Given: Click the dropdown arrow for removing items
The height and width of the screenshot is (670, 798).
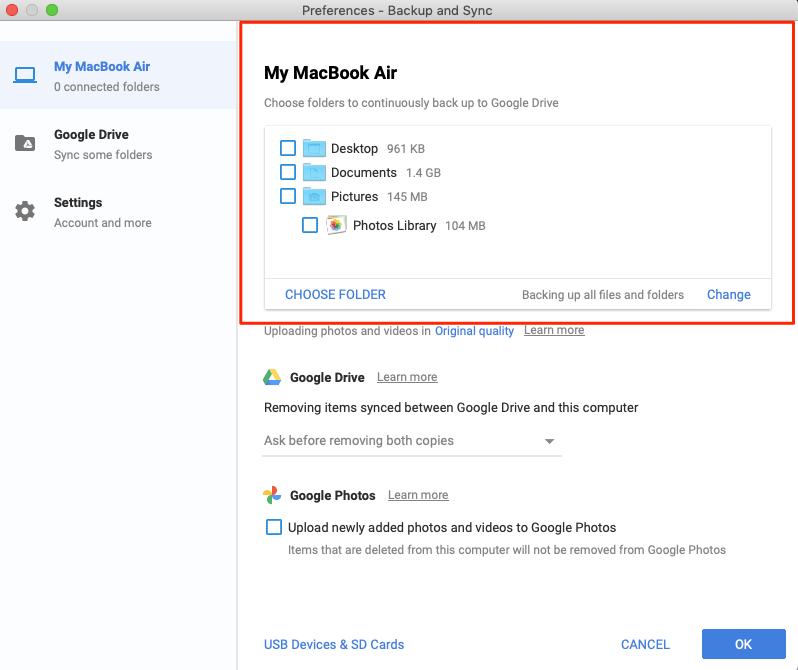Looking at the screenshot, I should tap(549, 441).
